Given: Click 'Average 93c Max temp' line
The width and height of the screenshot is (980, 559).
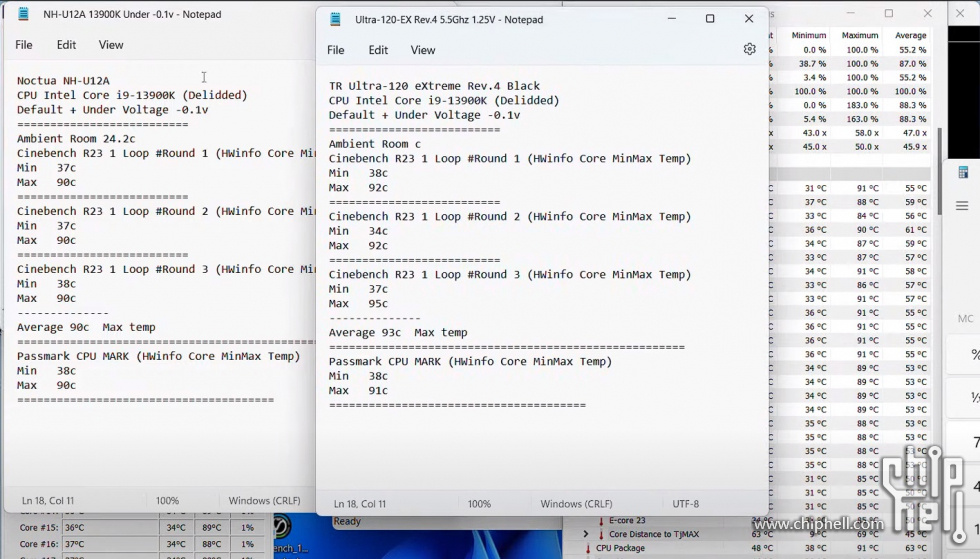Looking at the screenshot, I should point(398,333).
